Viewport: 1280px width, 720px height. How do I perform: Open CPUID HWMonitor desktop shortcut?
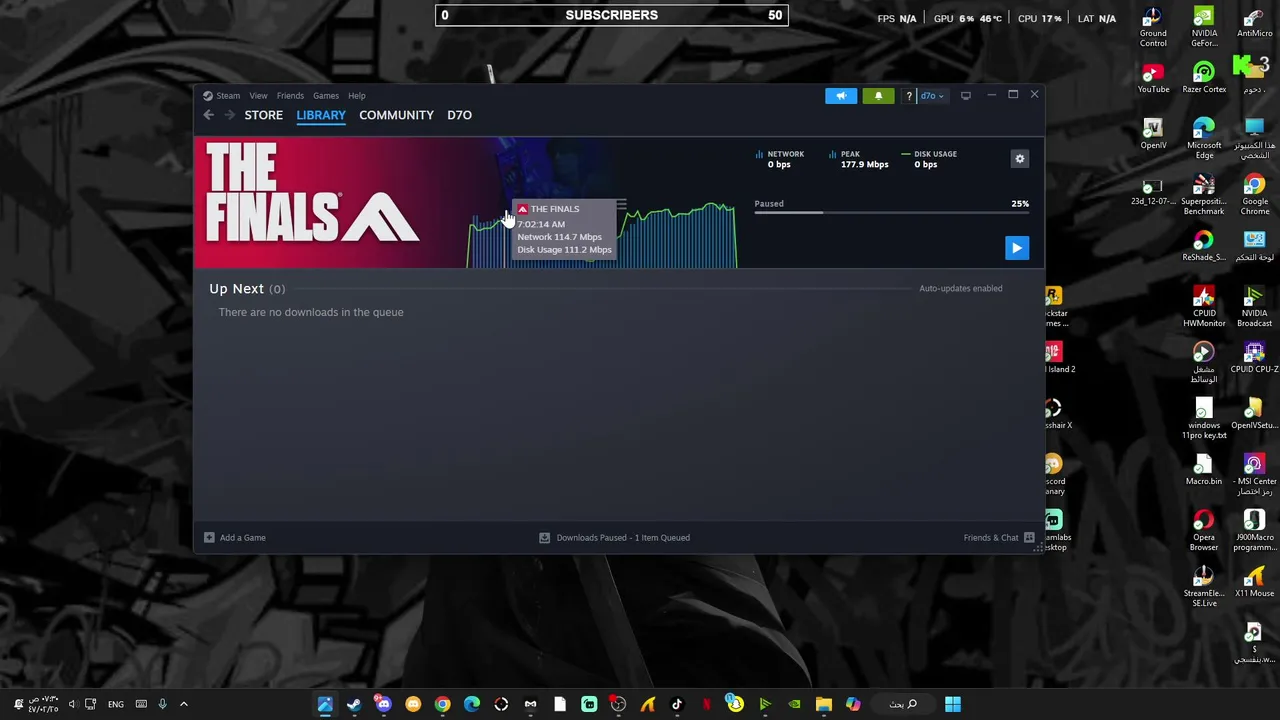coord(1204,308)
